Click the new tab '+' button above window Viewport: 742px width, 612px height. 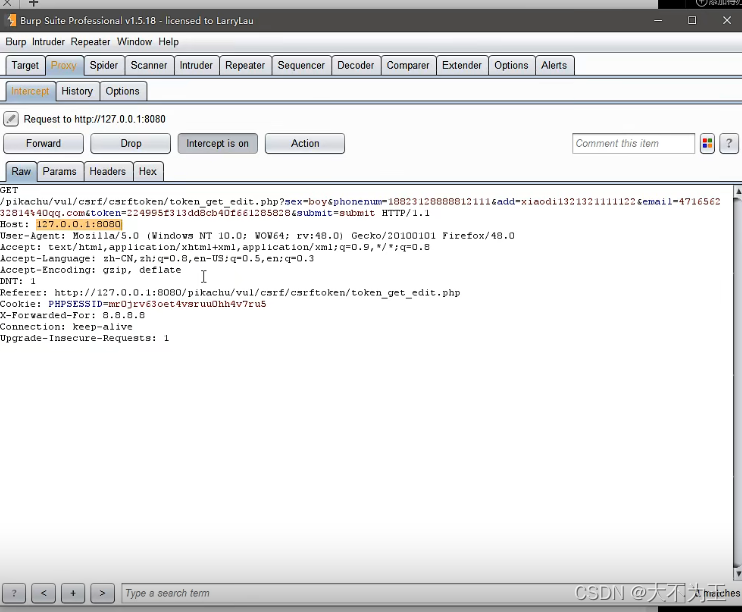point(33,3)
